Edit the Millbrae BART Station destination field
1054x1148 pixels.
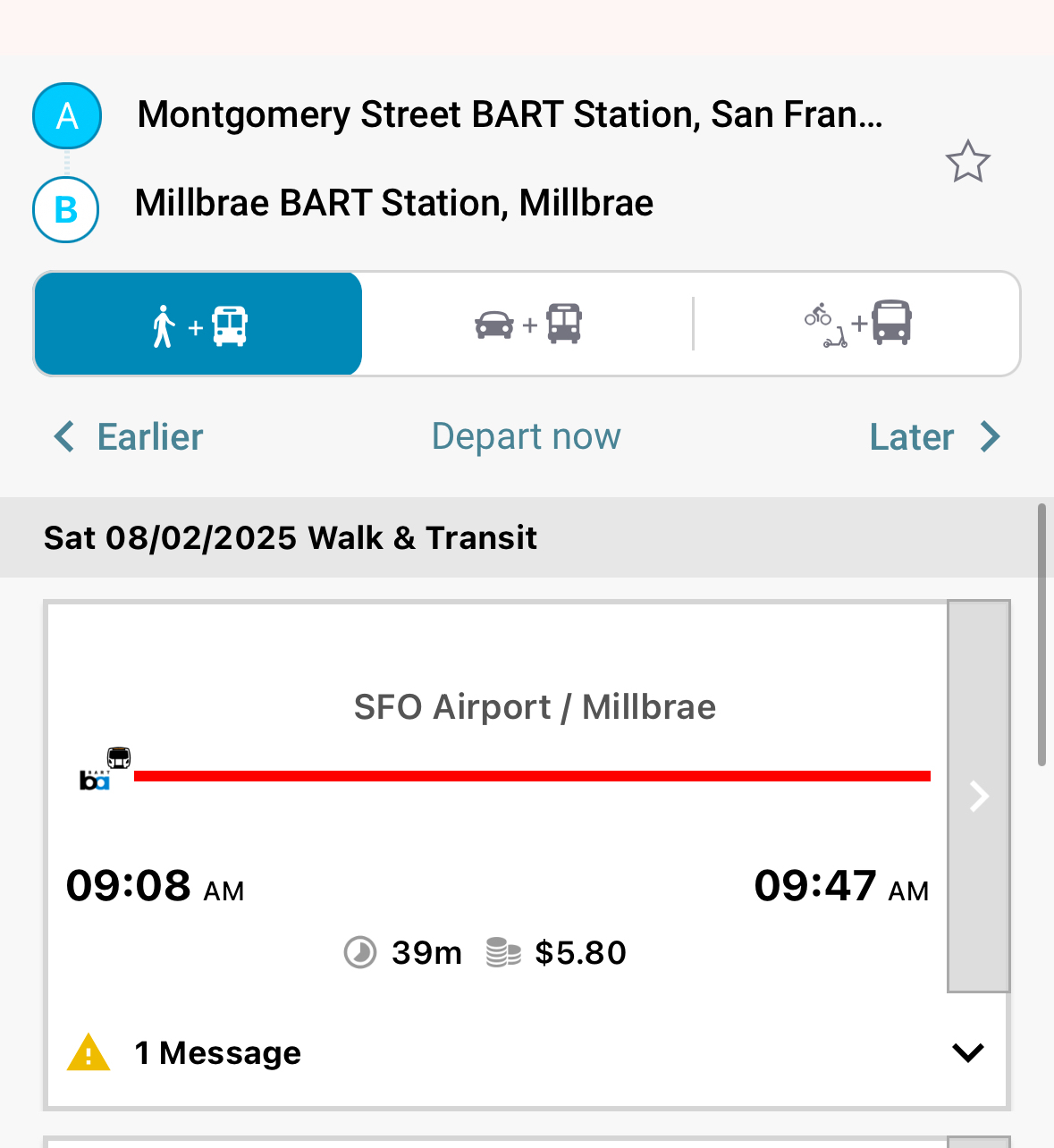tap(393, 204)
